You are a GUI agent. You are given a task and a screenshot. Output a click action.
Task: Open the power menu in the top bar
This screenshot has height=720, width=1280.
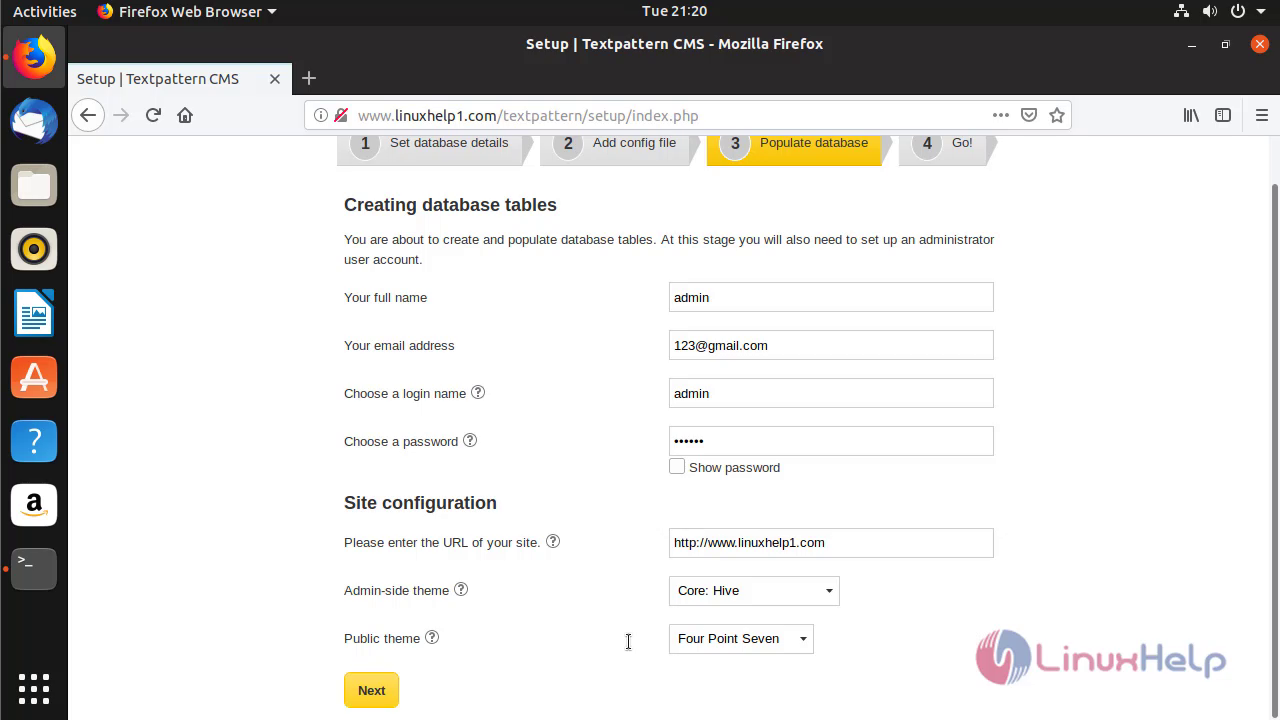pos(1238,11)
